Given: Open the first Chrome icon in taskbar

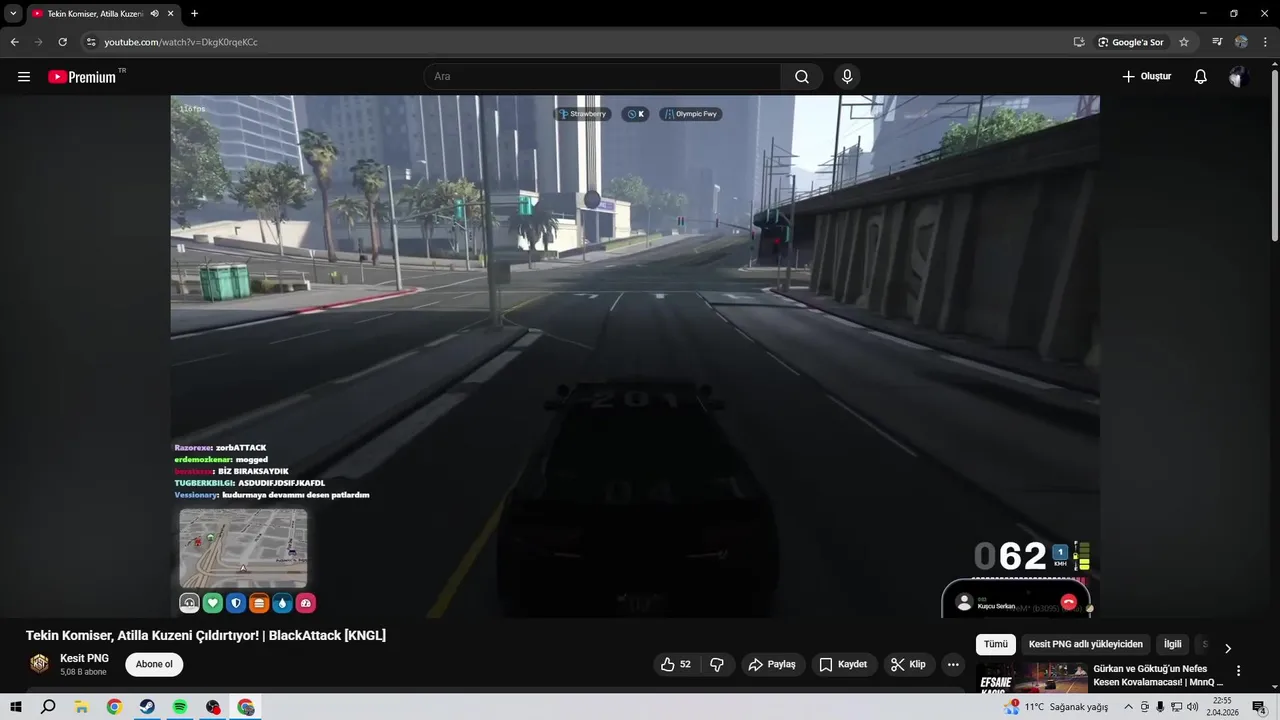Looking at the screenshot, I should [x=114, y=707].
